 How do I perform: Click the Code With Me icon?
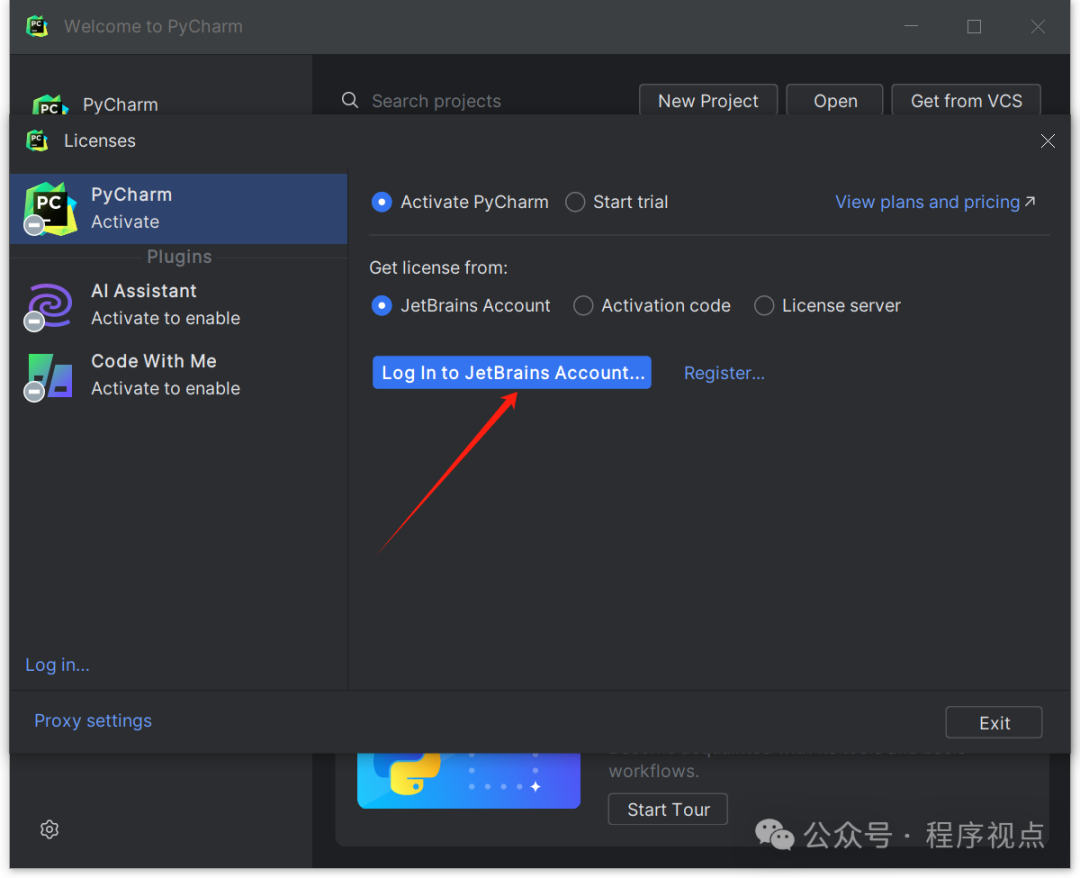[48, 377]
